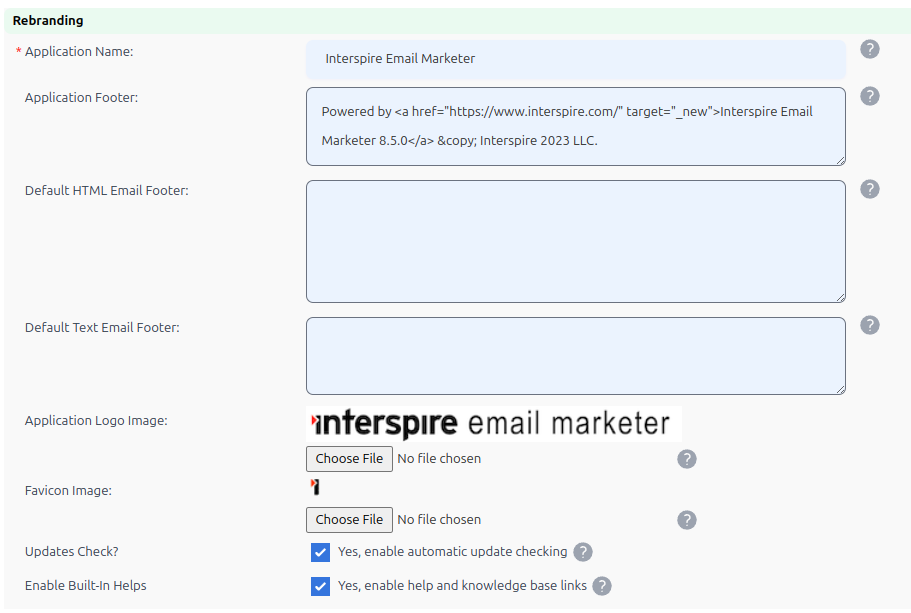Viewport: 911px width, 613px height.
Task: Click the Rebranding section heading
Action: [48, 21]
